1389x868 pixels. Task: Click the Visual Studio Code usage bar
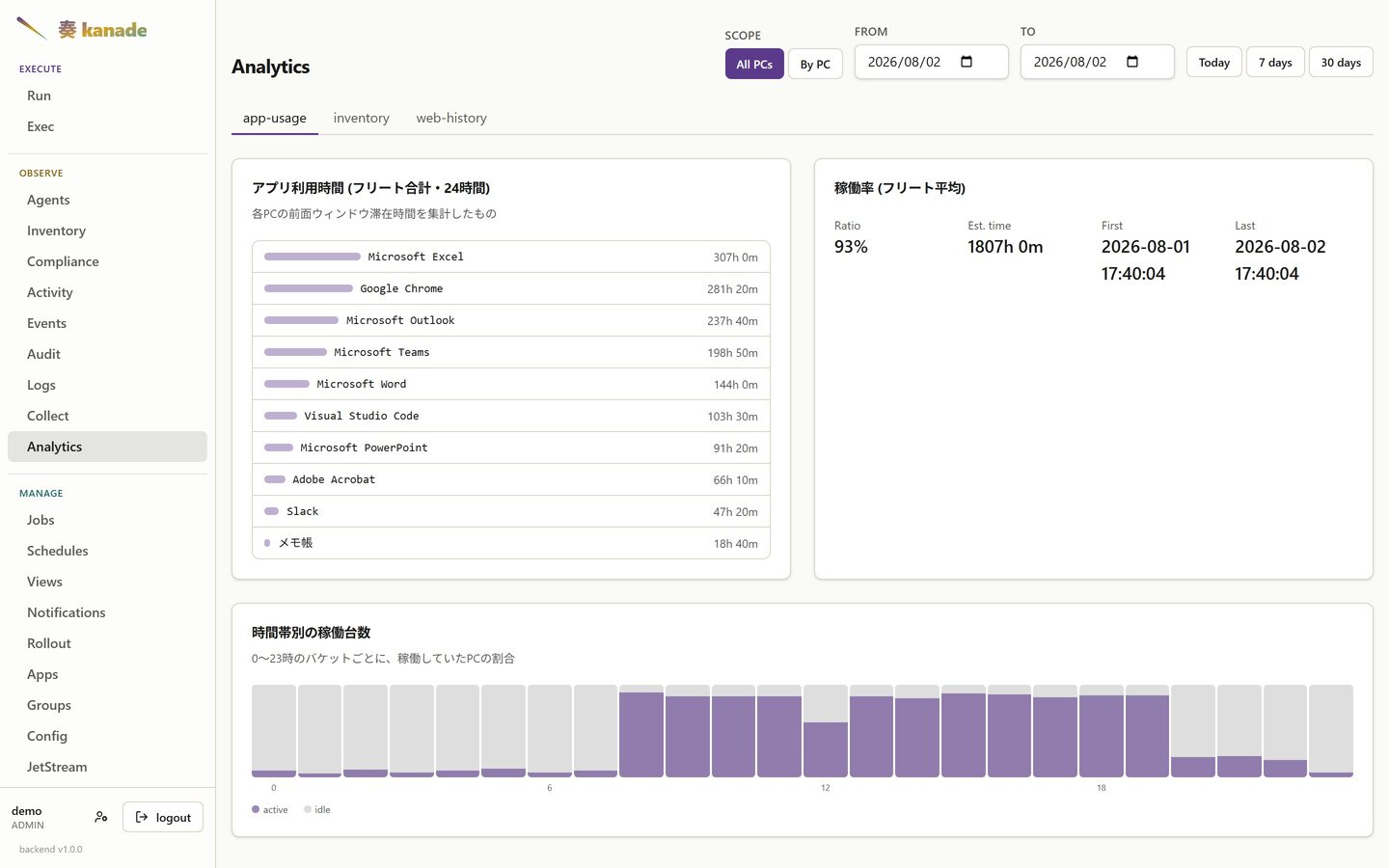click(281, 416)
